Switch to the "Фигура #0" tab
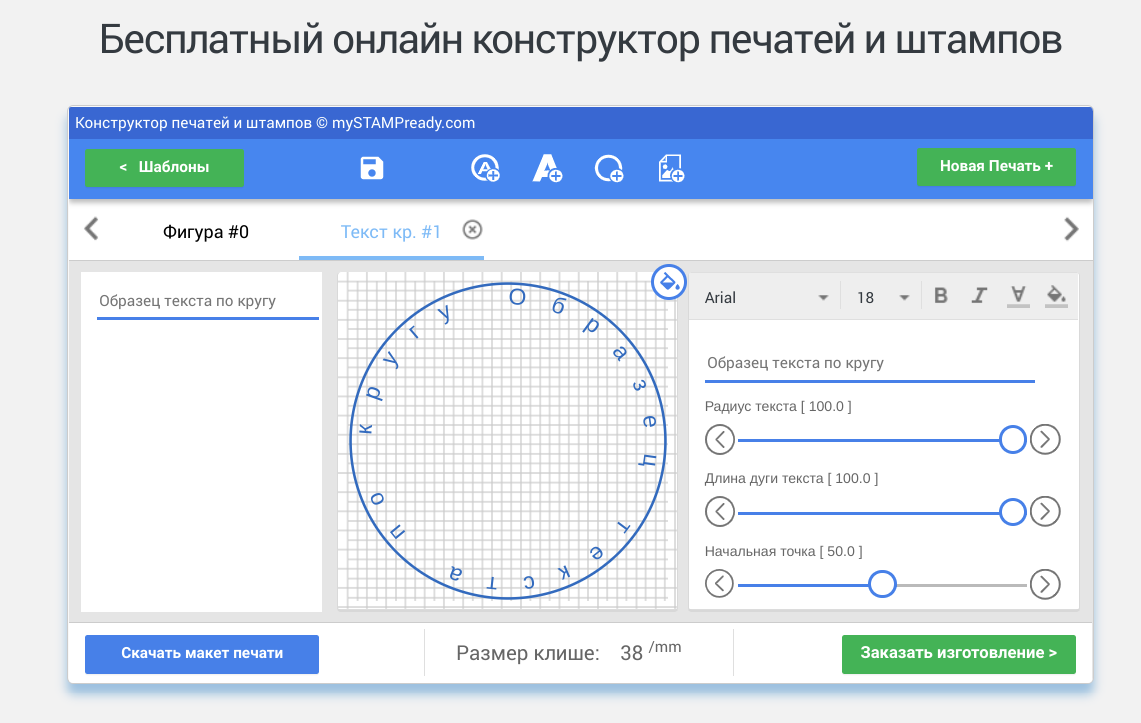 click(x=206, y=232)
